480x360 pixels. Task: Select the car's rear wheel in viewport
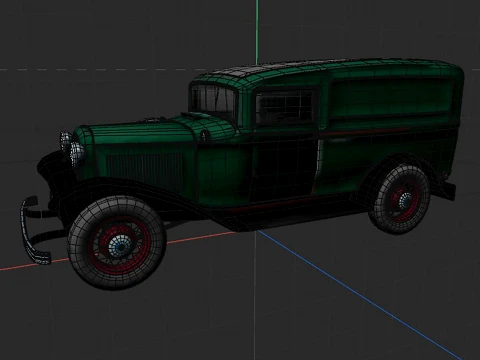click(400, 199)
